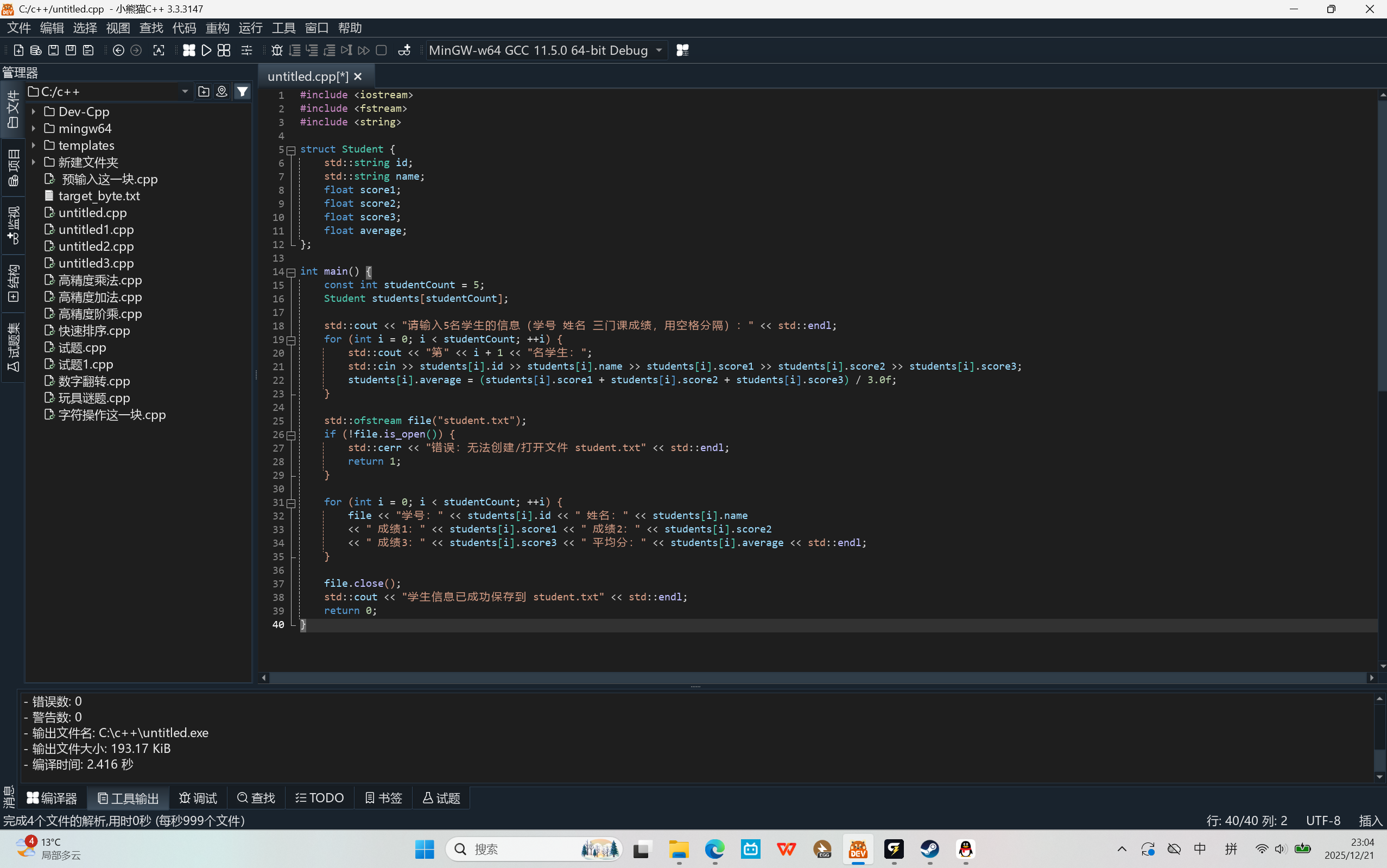Click the Stop execution square icon
Screen dimensions: 1387x868
(x=381, y=50)
